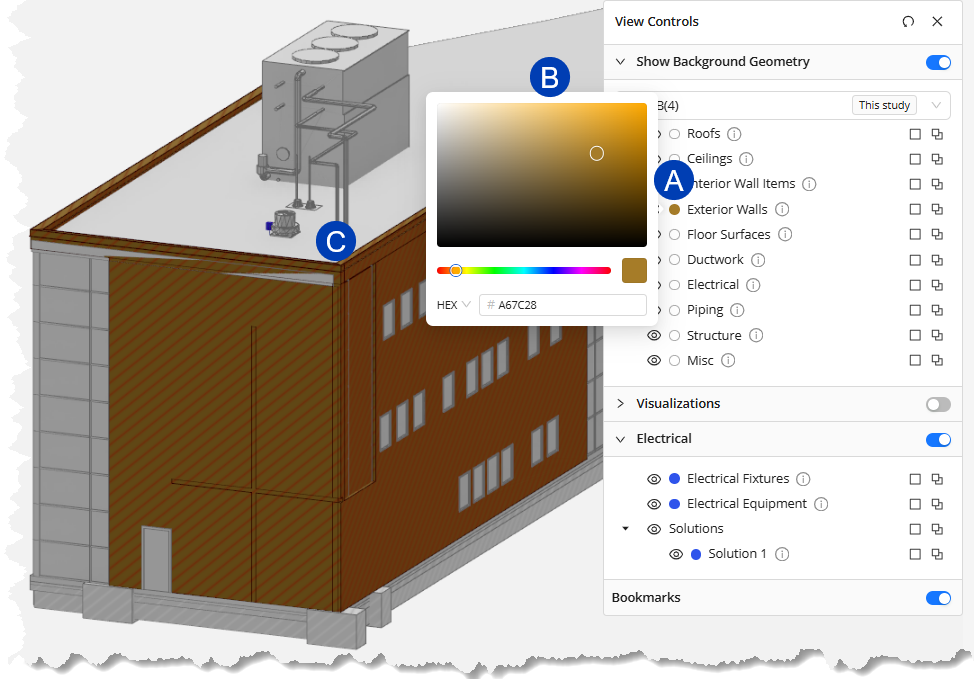Click Solution 1 blue color dot
This screenshot has height=679, width=974.
tap(696, 554)
